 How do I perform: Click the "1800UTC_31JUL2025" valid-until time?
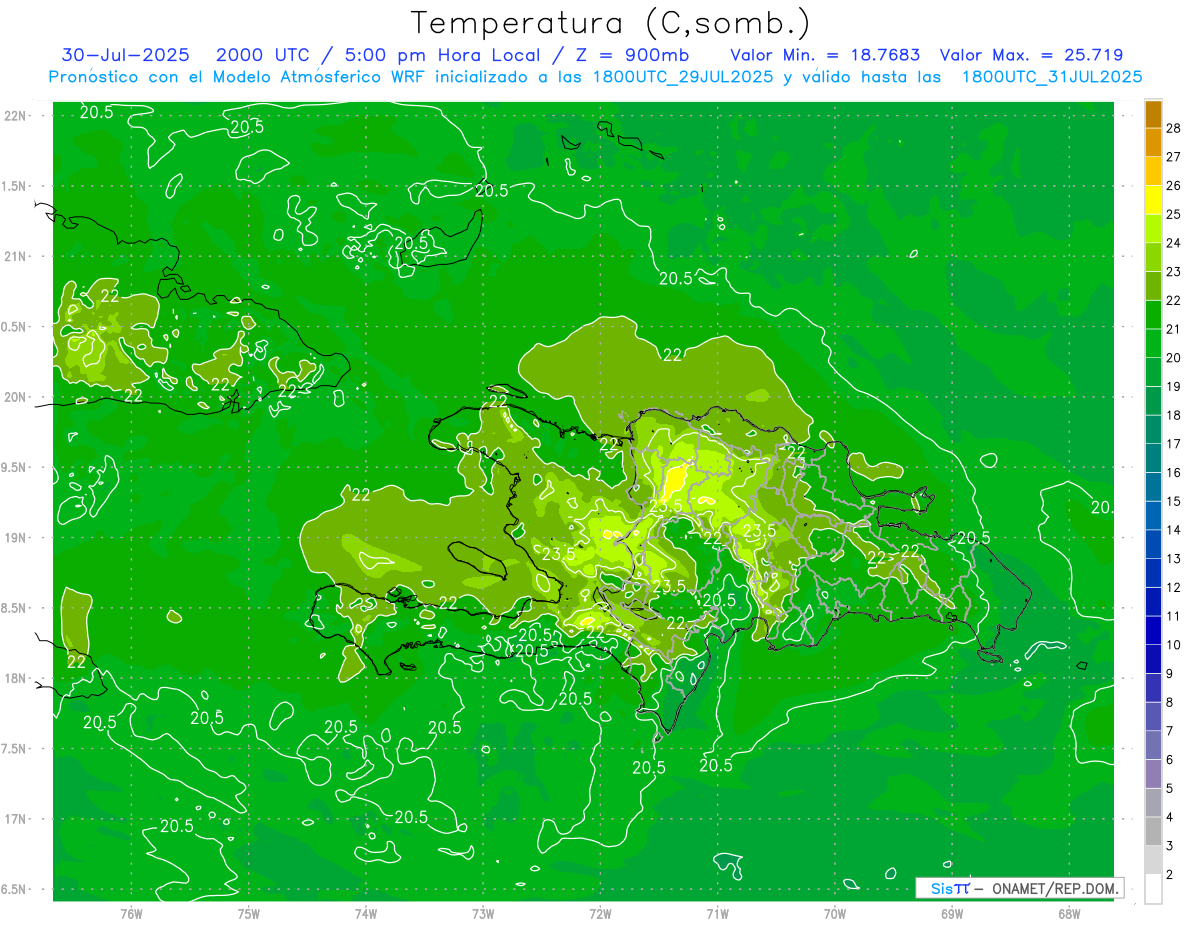[1051, 77]
